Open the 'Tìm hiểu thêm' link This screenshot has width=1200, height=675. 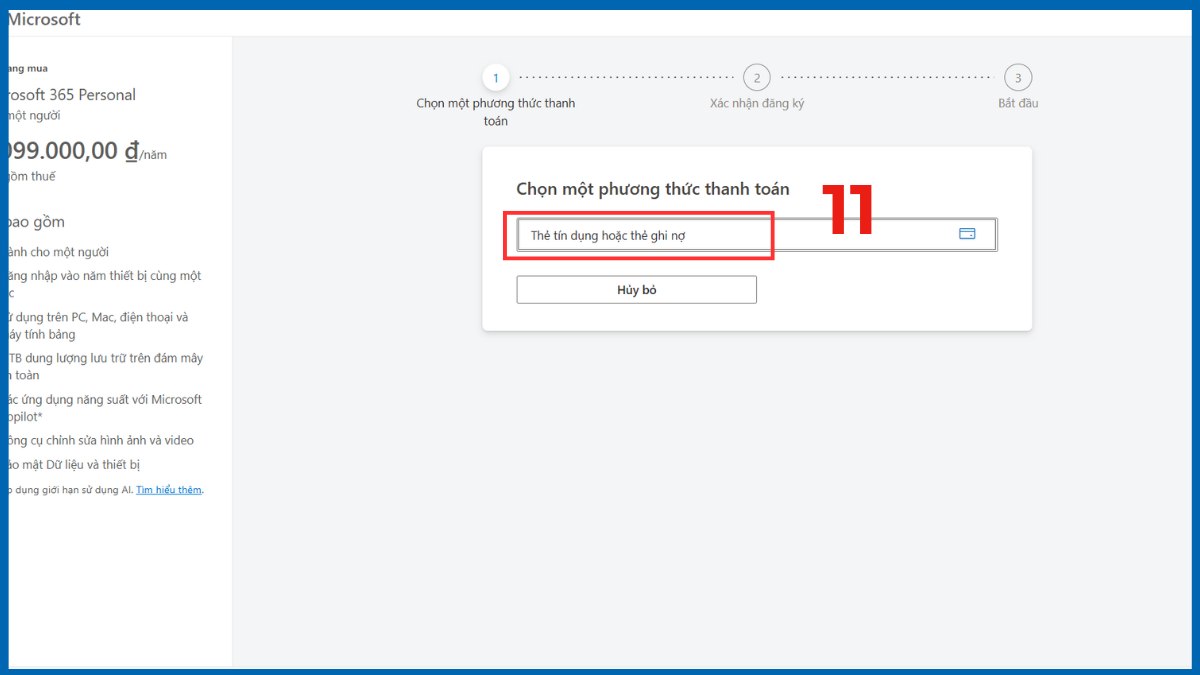coord(169,489)
